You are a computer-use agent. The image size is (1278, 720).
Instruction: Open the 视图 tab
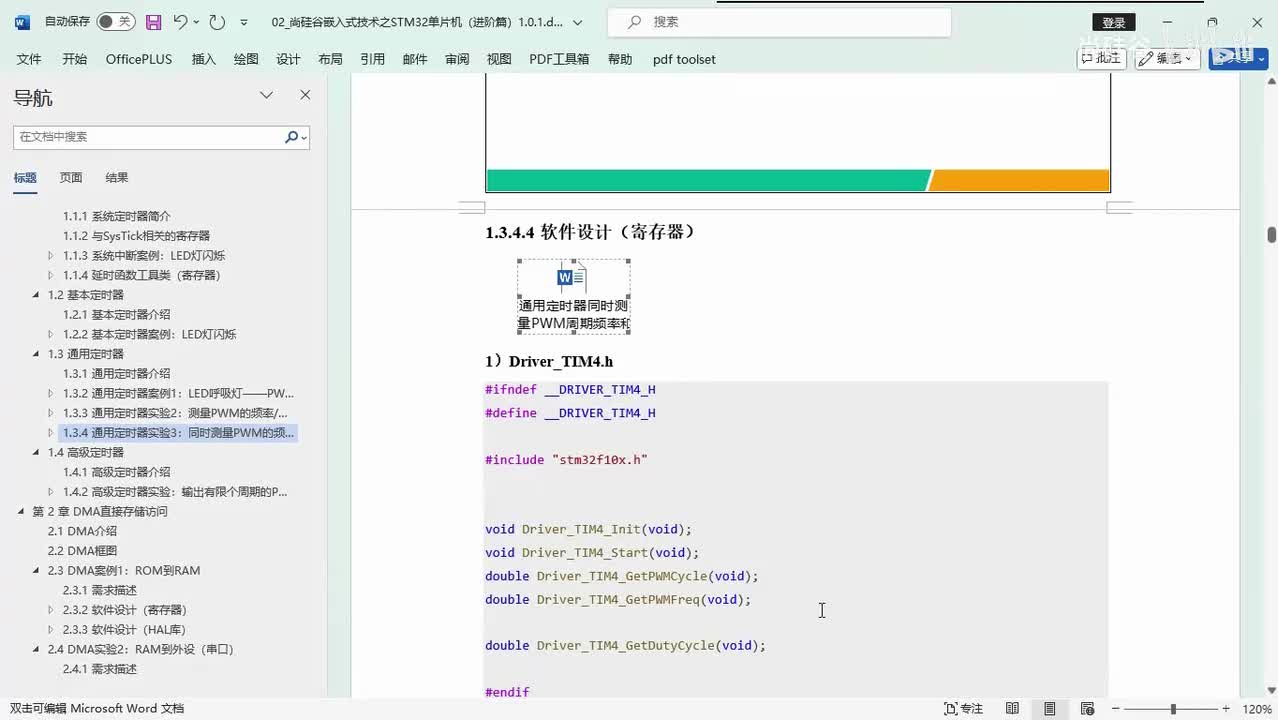pyautogui.click(x=499, y=59)
